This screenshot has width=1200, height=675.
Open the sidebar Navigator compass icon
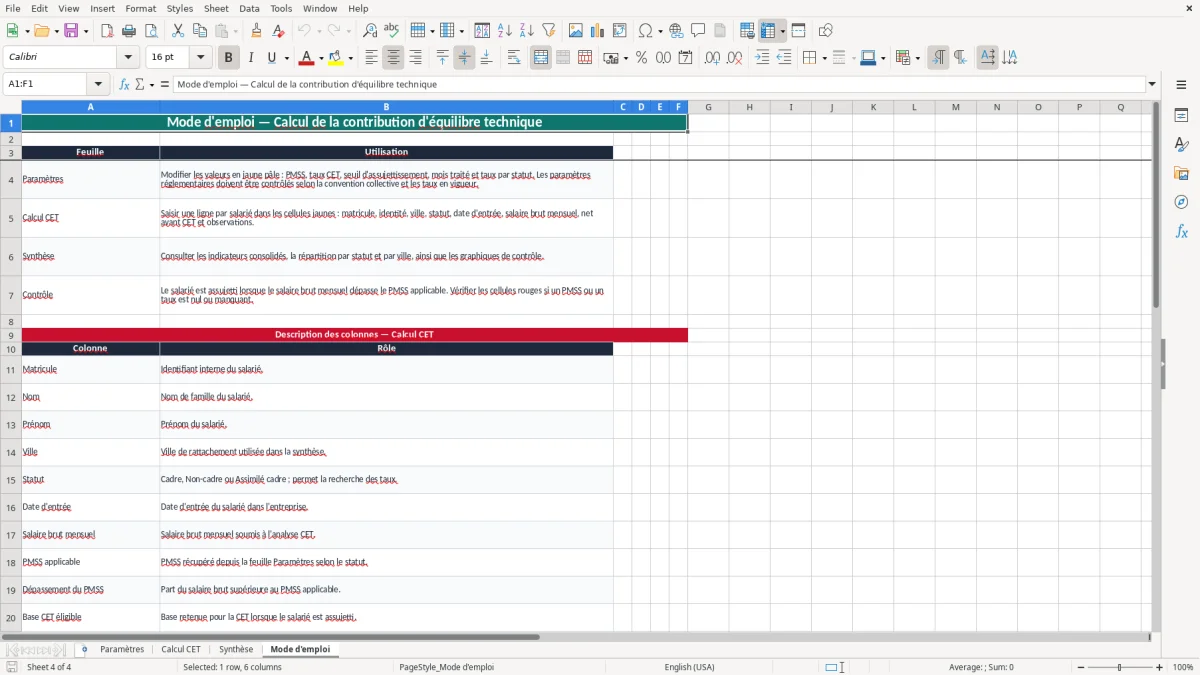point(1181,202)
